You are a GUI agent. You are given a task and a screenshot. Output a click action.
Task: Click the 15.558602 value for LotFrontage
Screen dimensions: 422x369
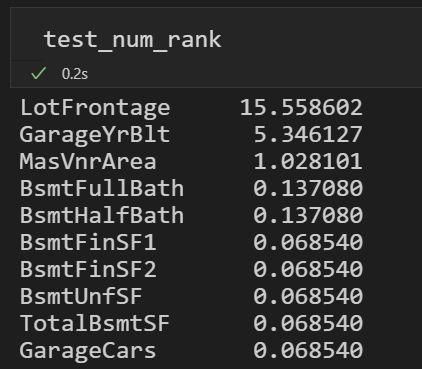301,107
